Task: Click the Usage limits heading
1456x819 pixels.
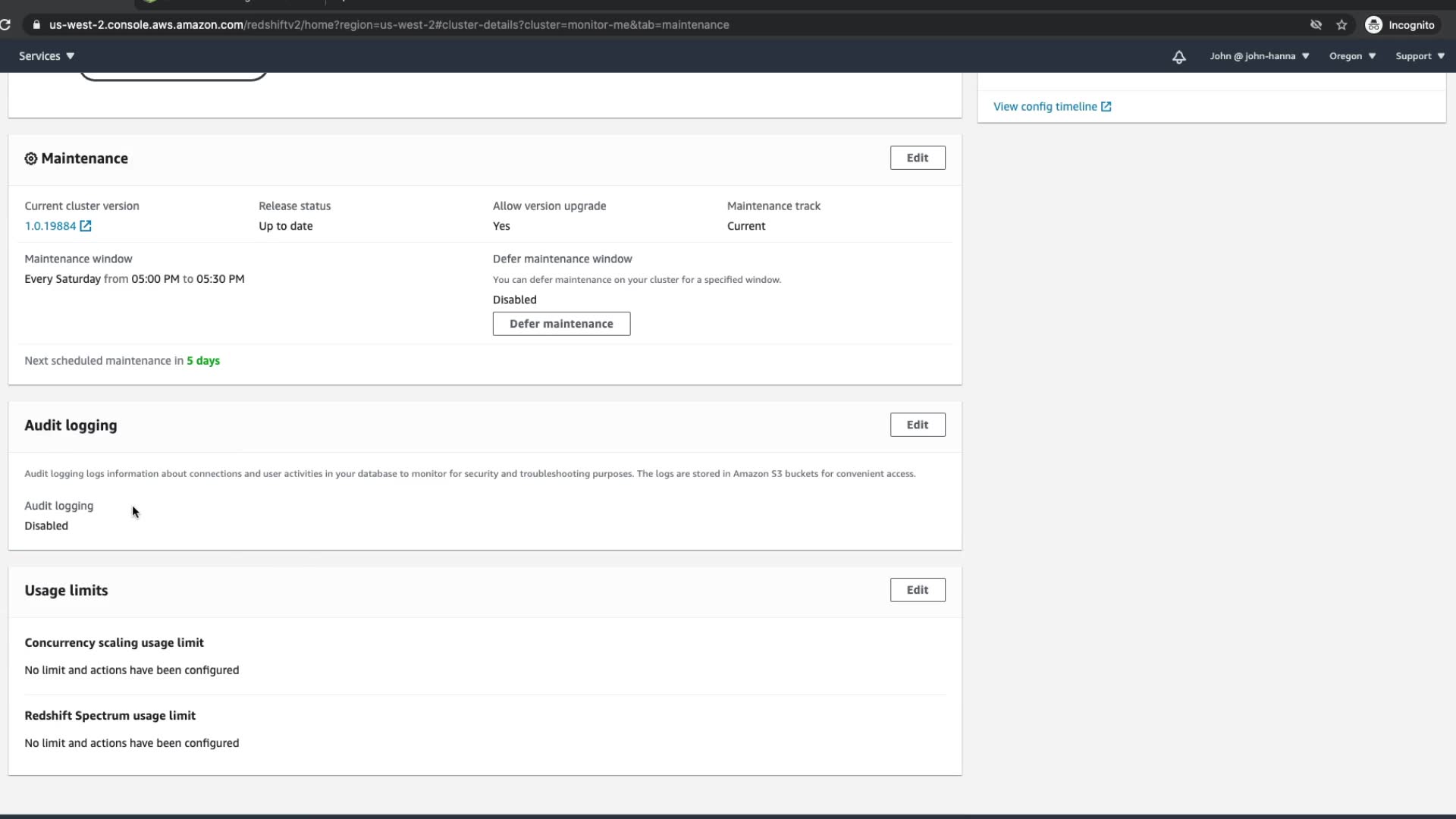Action: coord(66,591)
